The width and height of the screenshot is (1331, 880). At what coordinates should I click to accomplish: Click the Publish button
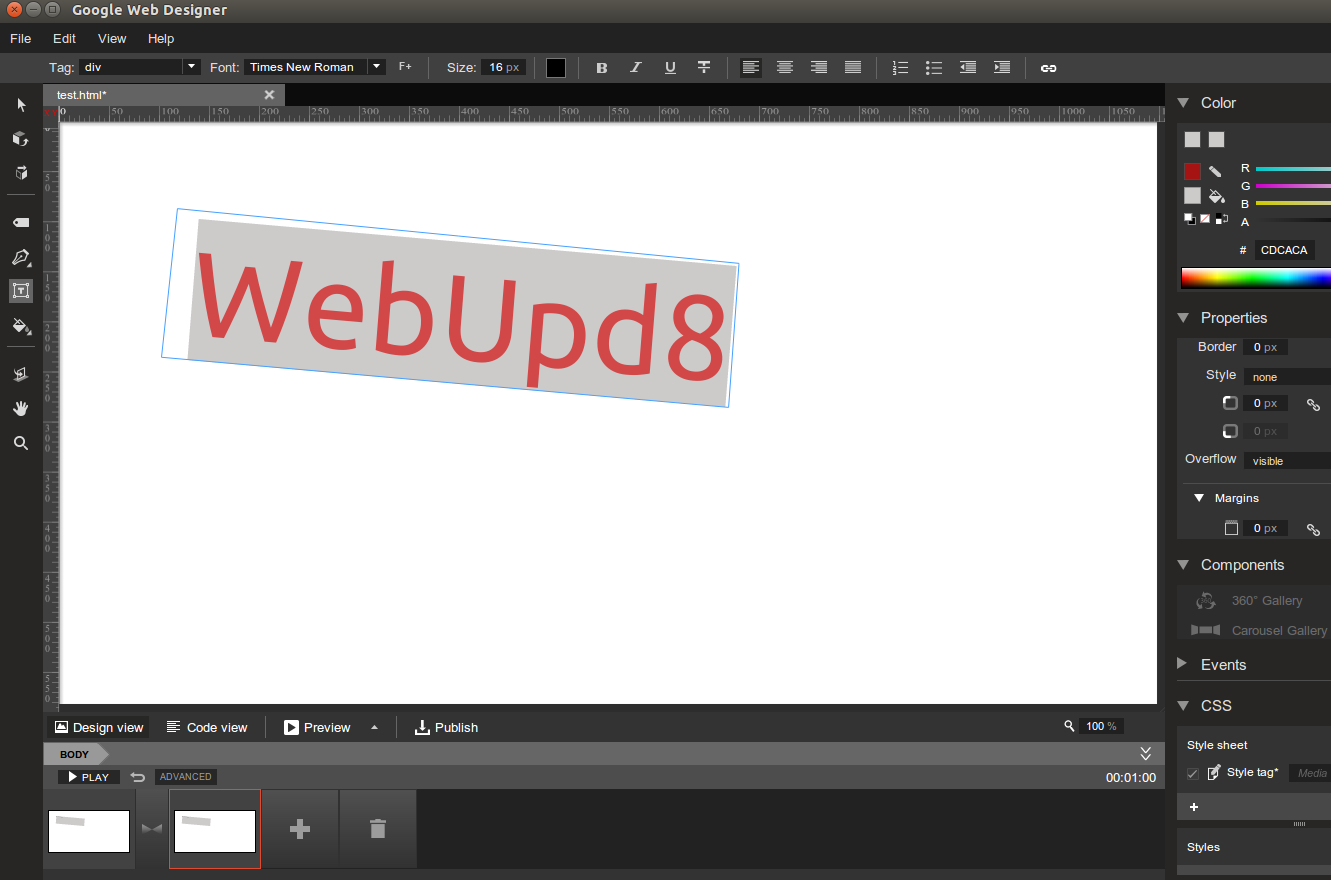446,727
